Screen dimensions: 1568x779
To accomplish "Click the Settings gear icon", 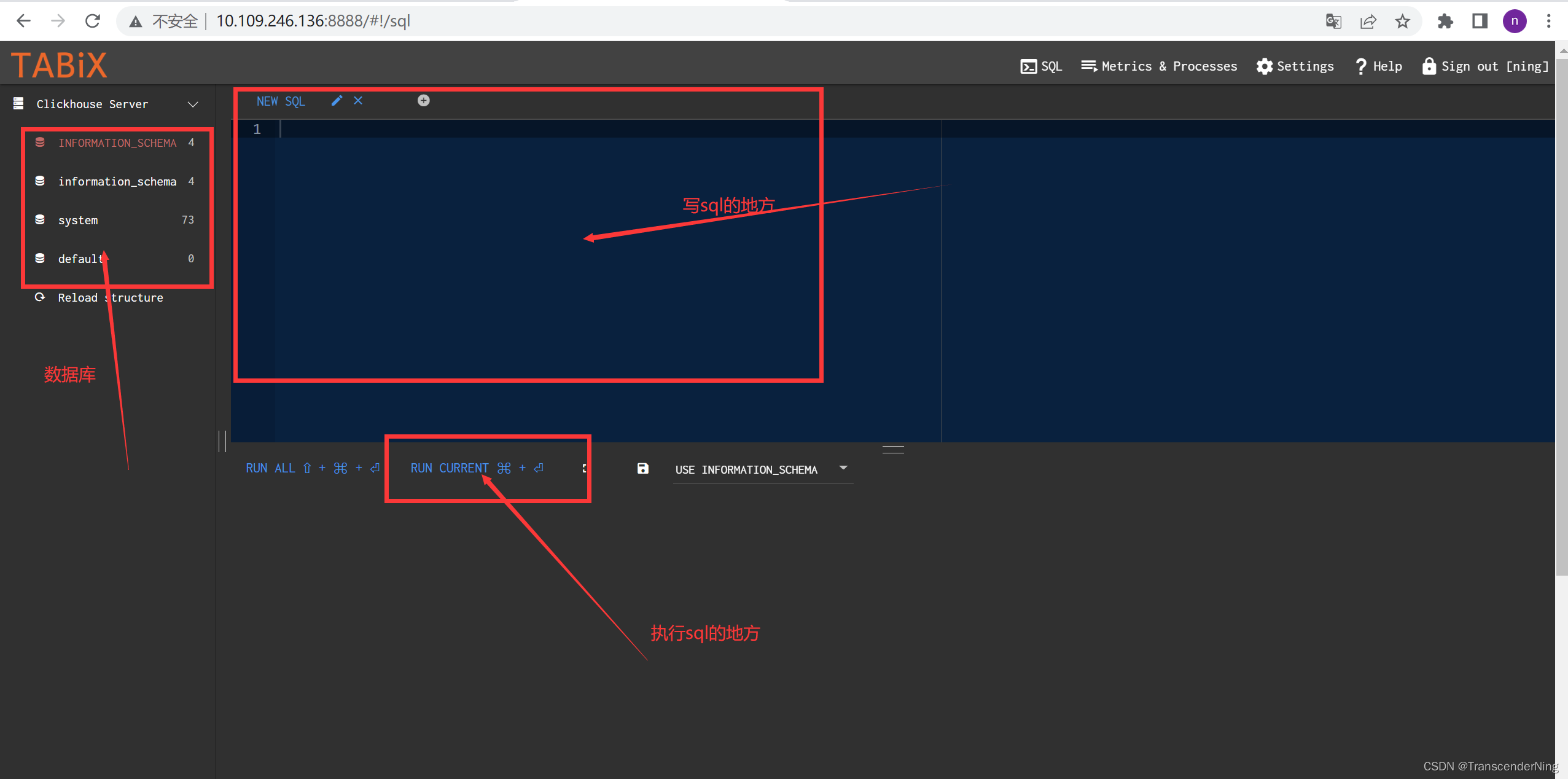I will tap(1264, 66).
